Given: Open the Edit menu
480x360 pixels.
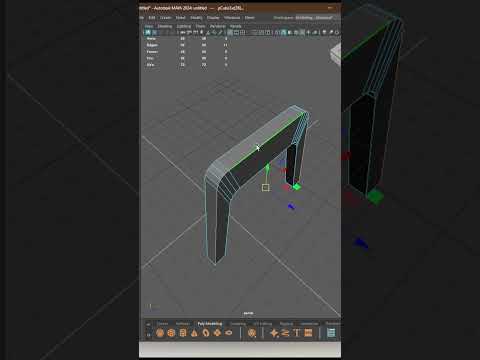Looking at the screenshot, I should click(152, 18).
